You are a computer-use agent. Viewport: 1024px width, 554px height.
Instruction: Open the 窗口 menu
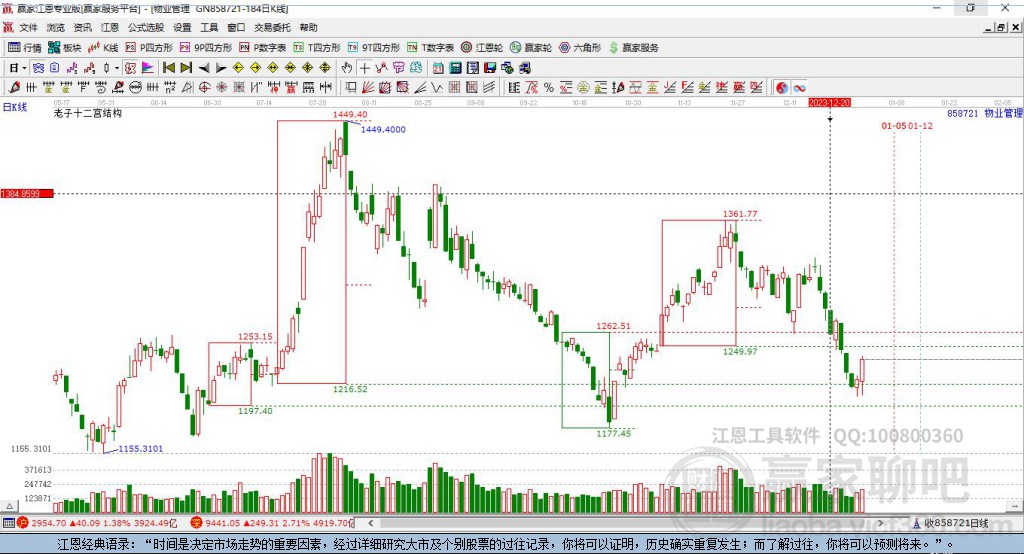(x=236, y=27)
